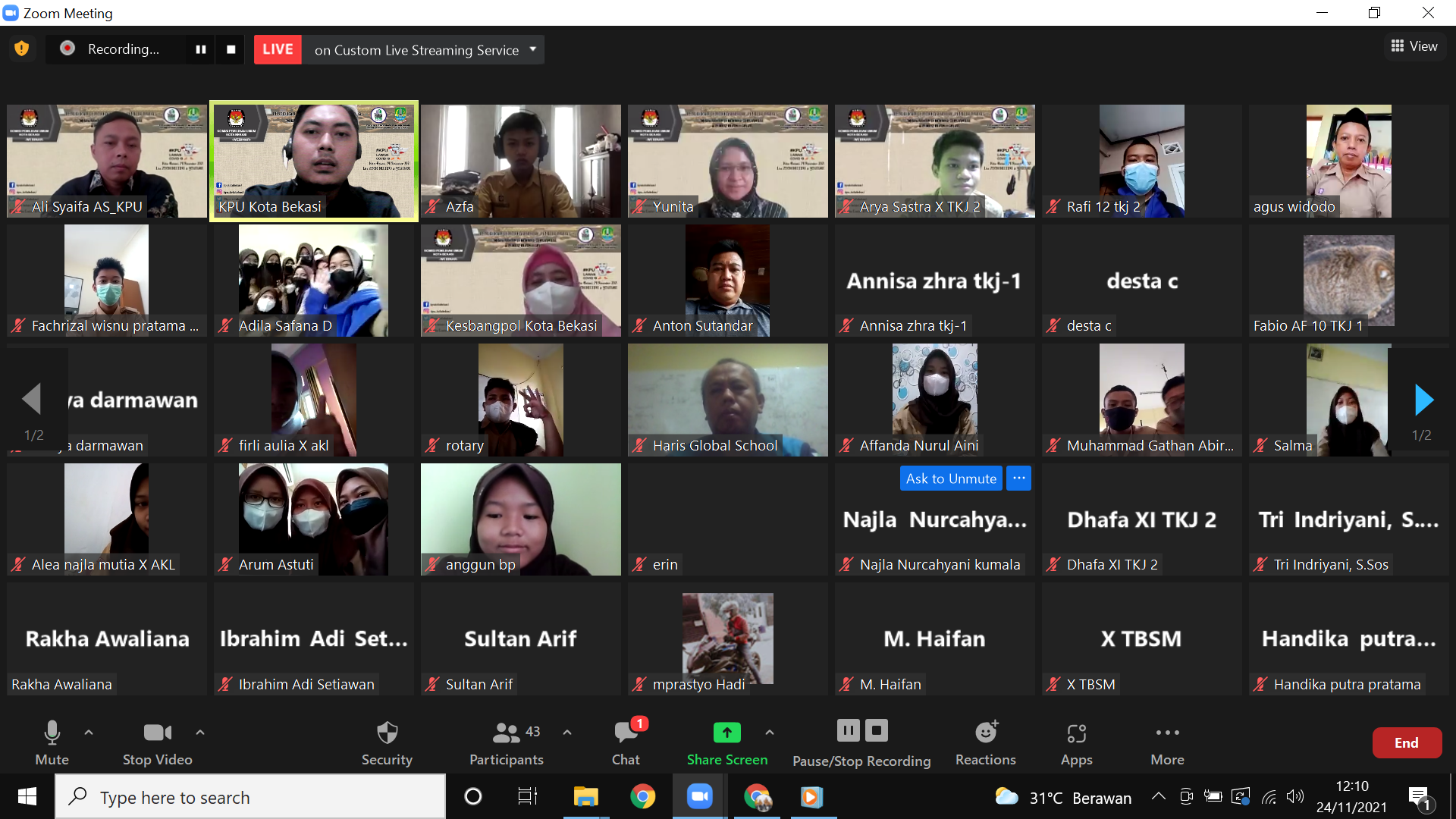
Task: Expand video options arrow next to Stop Video
Action: [200, 733]
